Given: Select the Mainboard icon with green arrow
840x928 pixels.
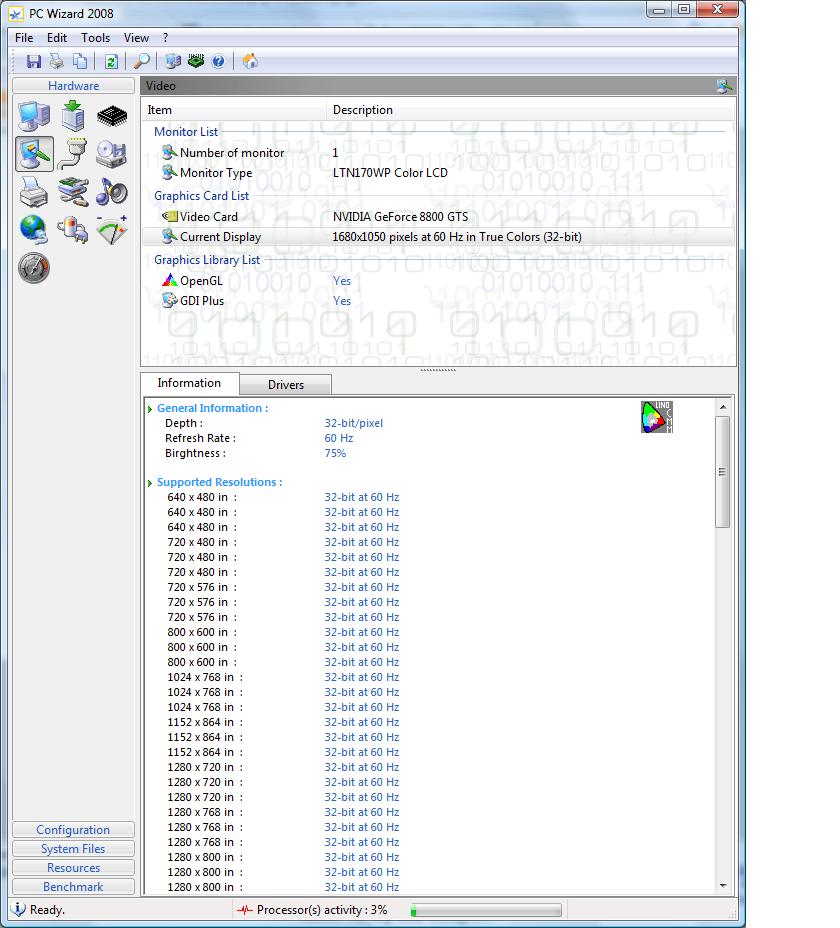Looking at the screenshot, I should click(x=73, y=116).
